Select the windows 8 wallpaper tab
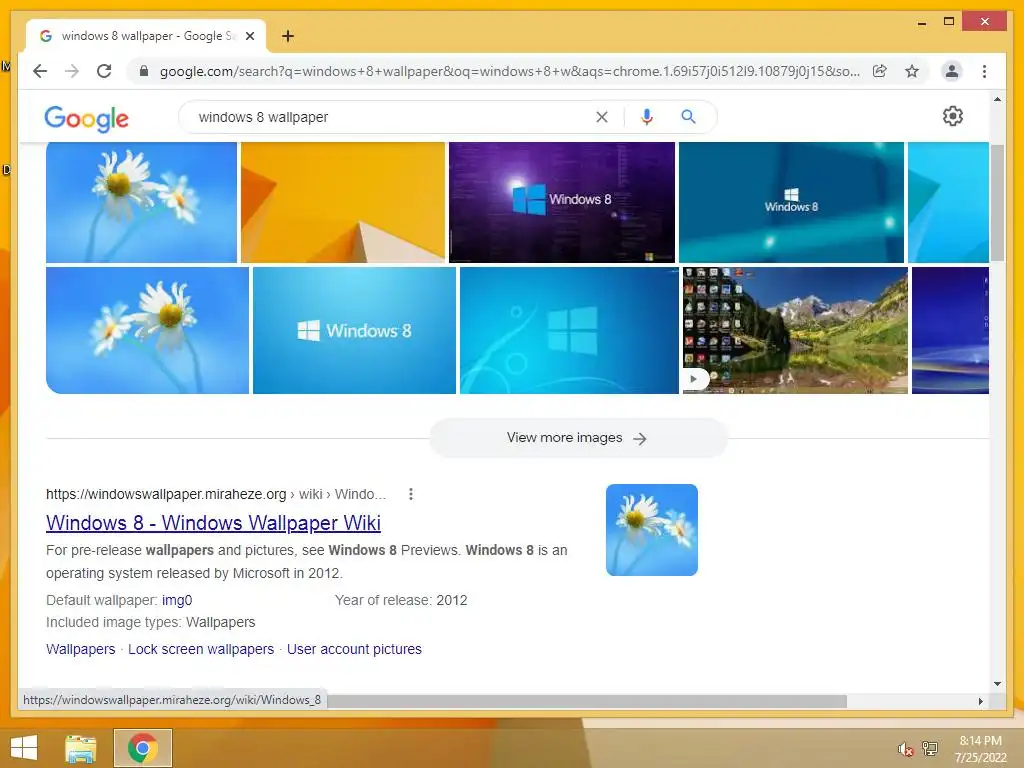This screenshot has width=1024, height=768. (x=146, y=36)
